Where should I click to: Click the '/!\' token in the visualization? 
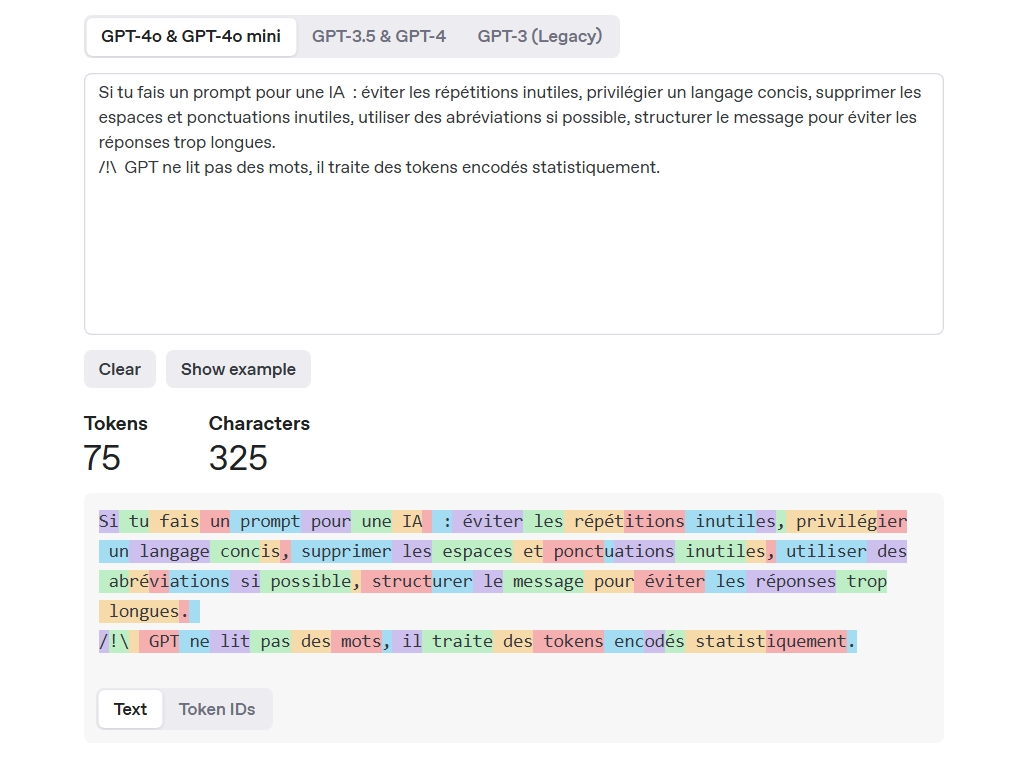[x=113, y=641]
